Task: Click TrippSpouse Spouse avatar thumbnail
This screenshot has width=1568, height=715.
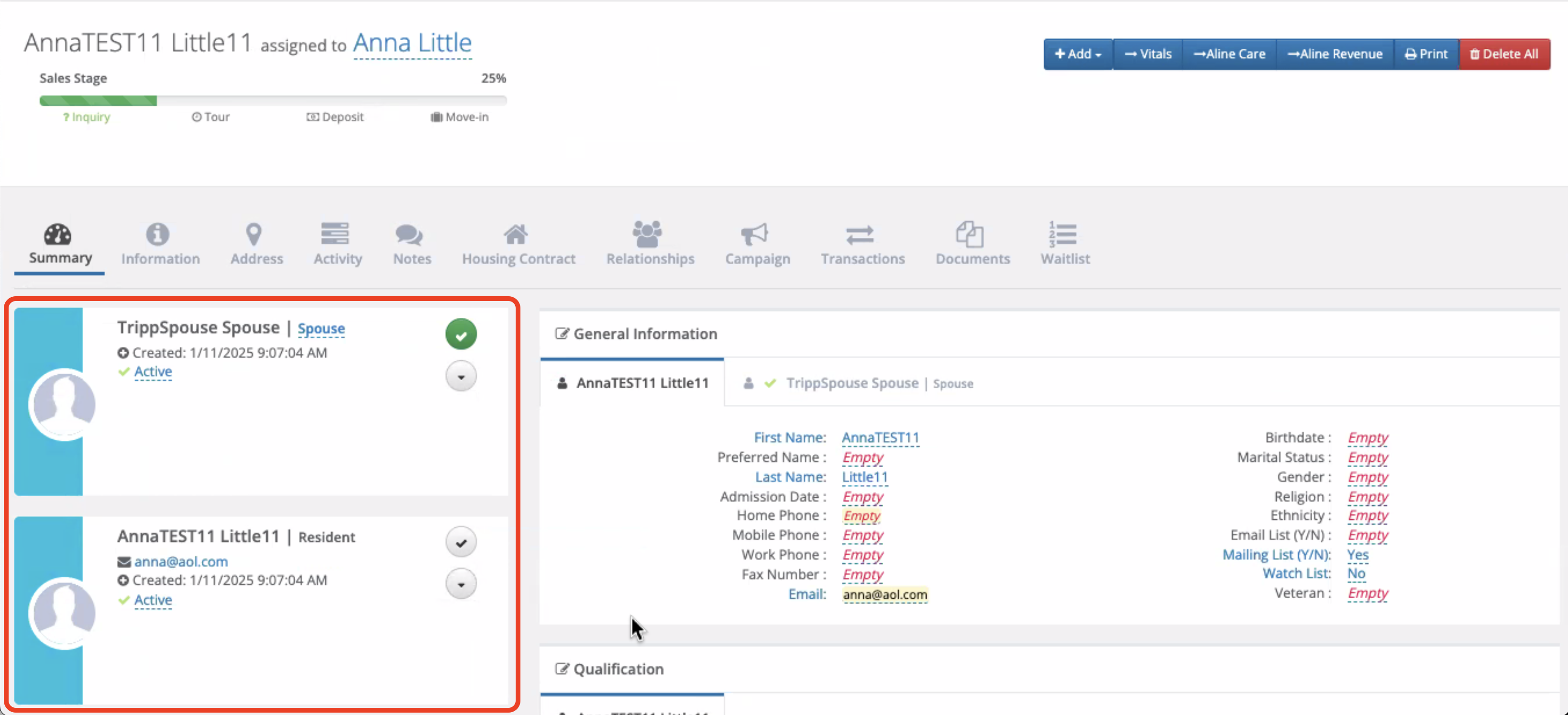Action: pyautogui.click(x=63, y=404)
